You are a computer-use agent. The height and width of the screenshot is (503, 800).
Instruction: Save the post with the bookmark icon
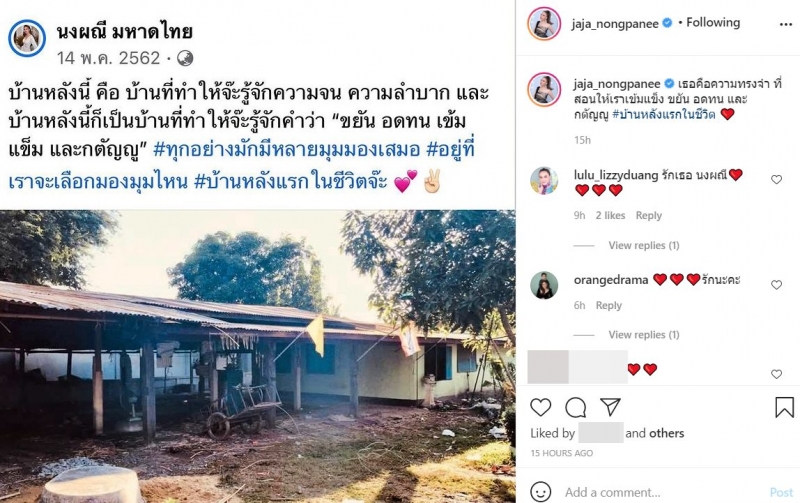tap(784, 407)
